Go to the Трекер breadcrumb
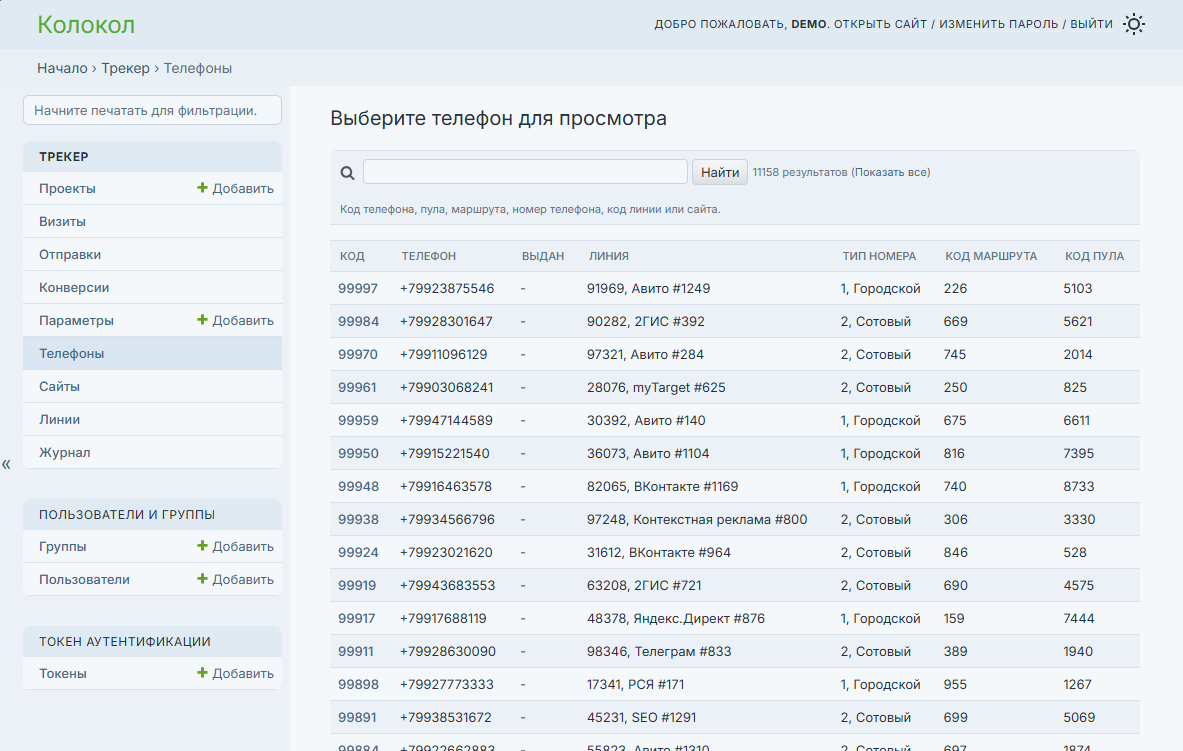 [x=125, y=68]
